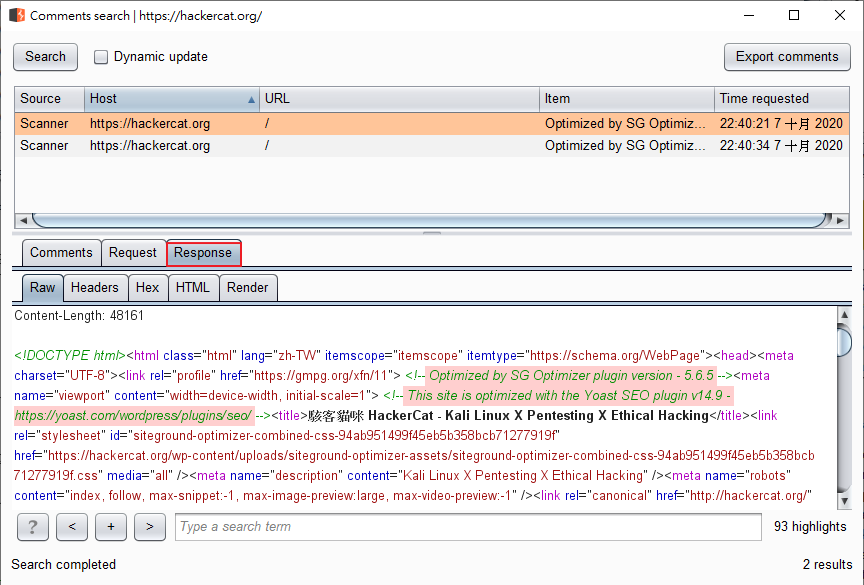
Task: Click table horizontal scrollbar right arrow
Action: (x=840, y=220)
